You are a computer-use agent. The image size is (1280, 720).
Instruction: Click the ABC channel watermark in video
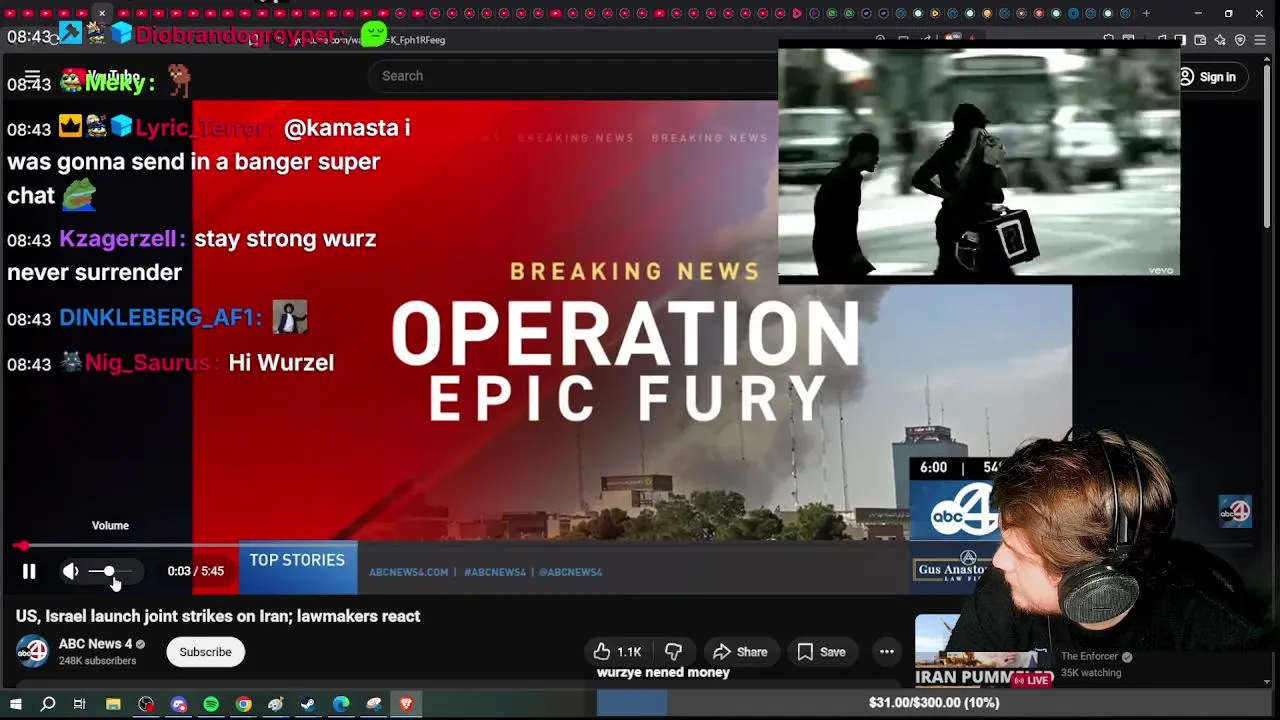point(1235,511)
